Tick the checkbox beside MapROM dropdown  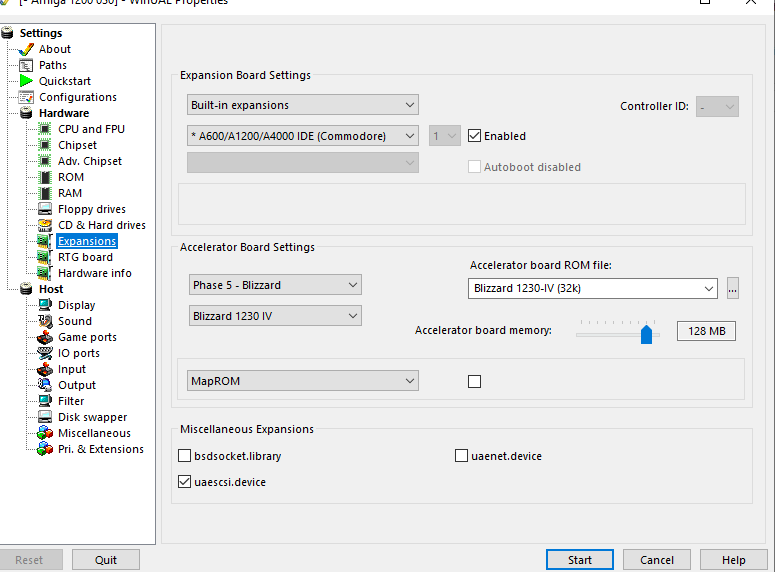[474, 382]
